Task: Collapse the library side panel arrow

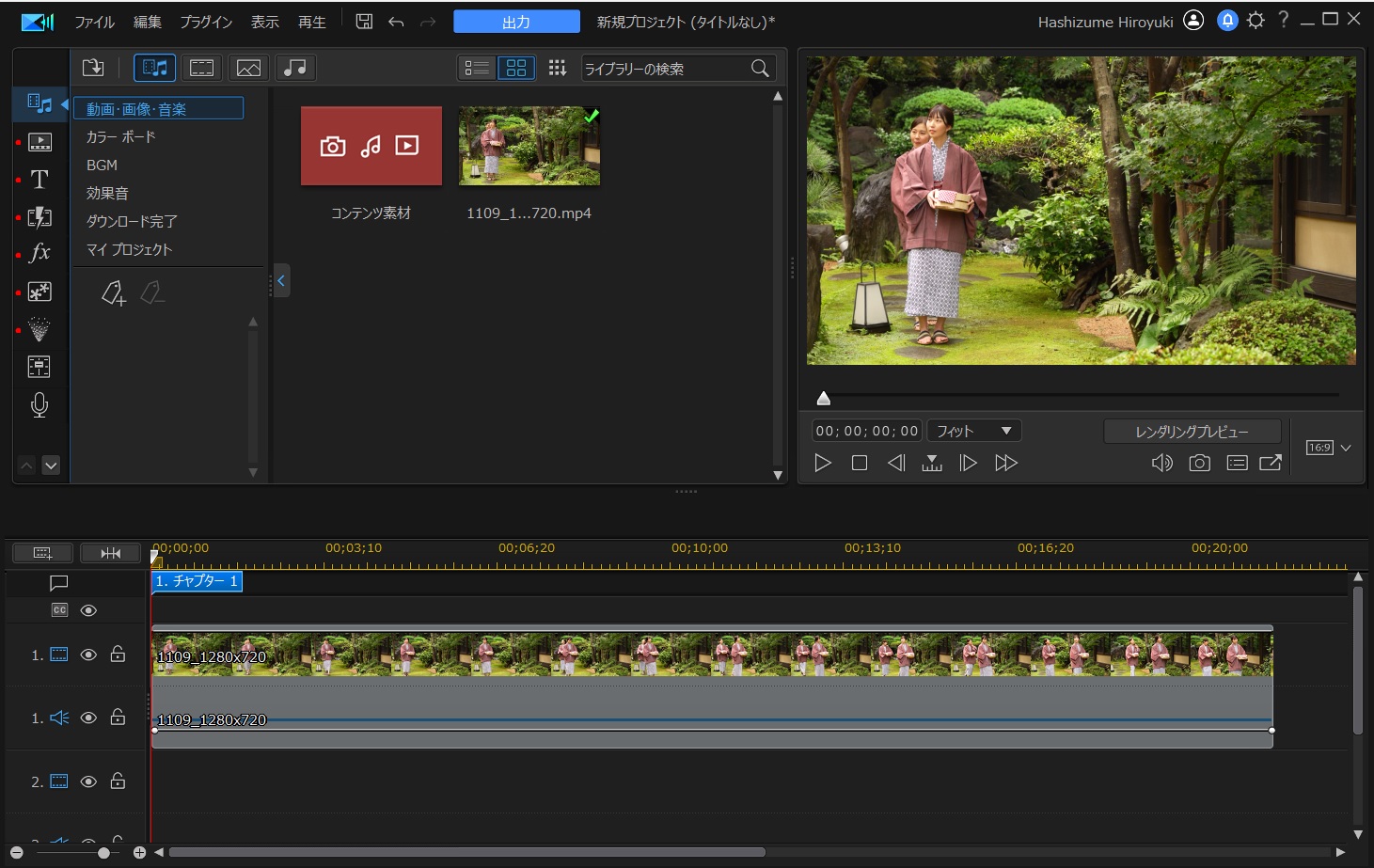Action: click(280, 280)
